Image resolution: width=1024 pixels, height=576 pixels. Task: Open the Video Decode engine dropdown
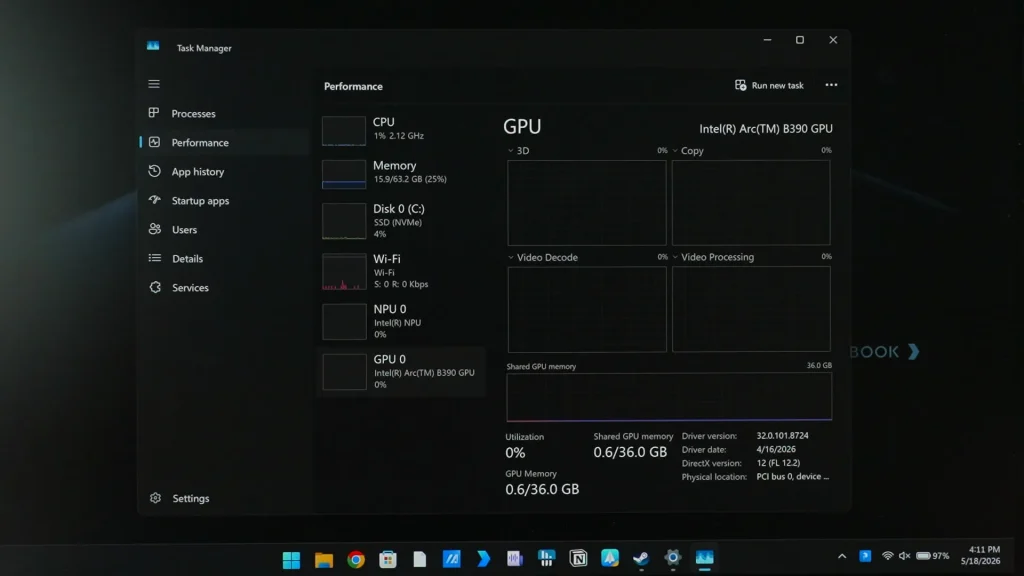point(543,257)
